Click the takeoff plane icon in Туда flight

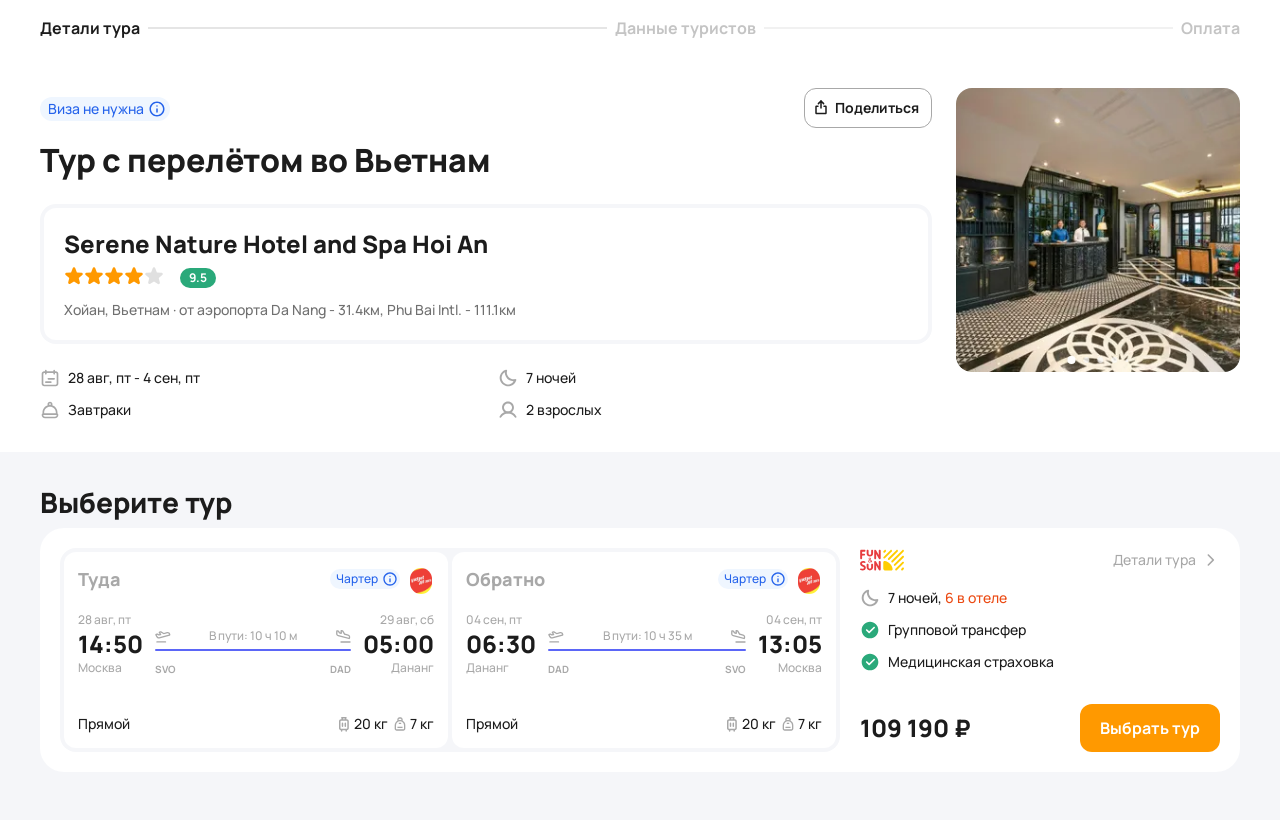163,636
